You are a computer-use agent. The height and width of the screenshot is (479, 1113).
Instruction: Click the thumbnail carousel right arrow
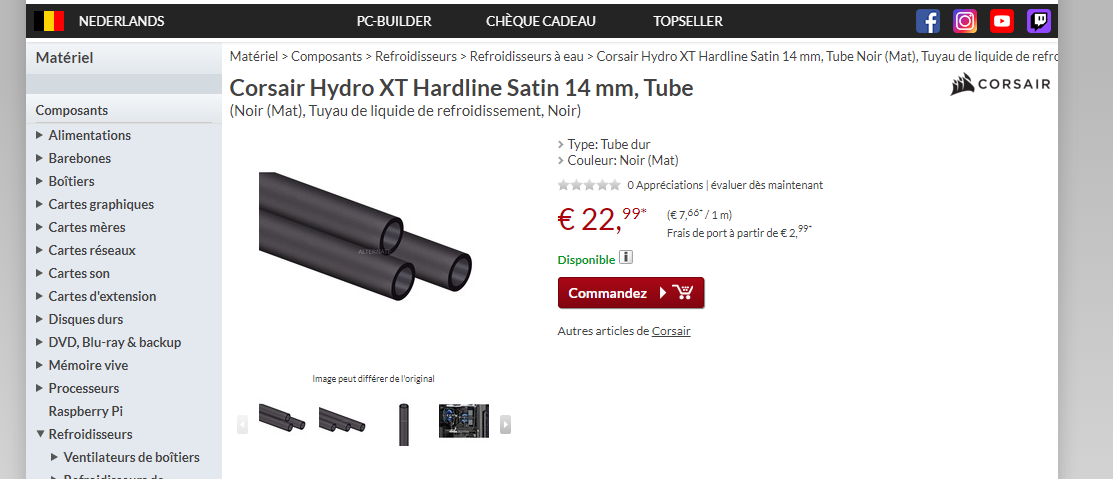[505, 424]
